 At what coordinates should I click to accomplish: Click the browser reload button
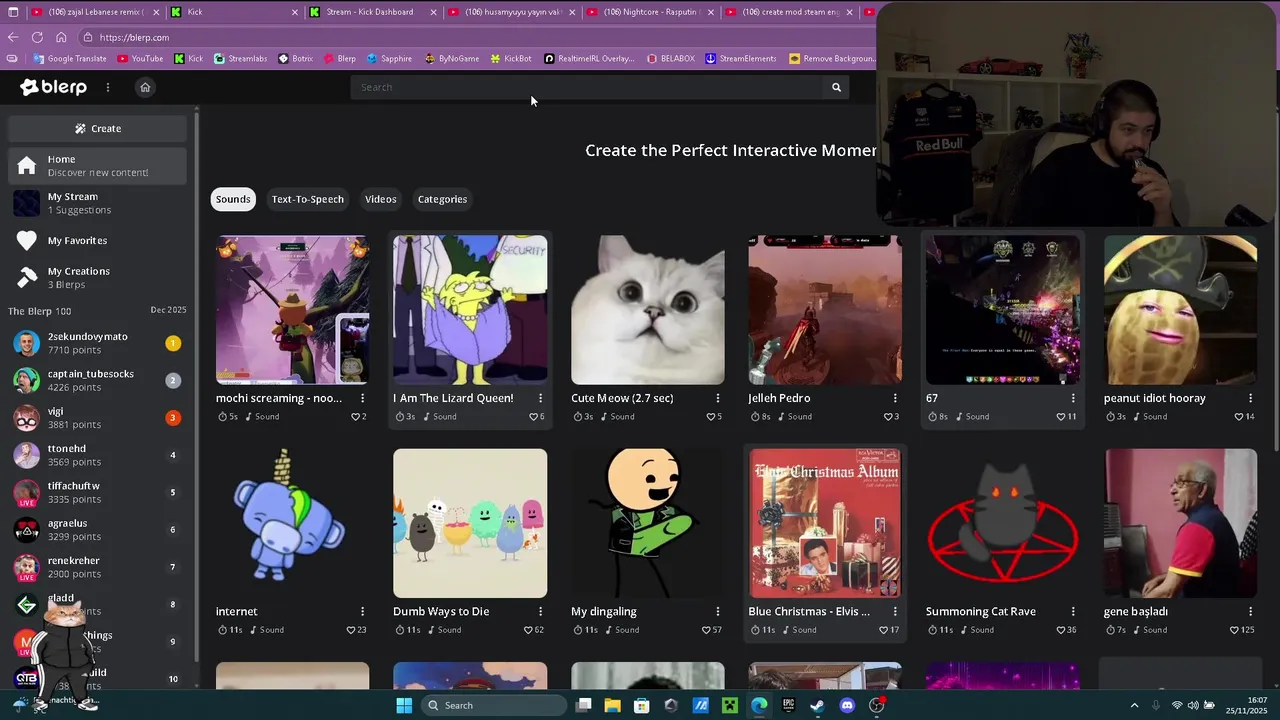37,37
